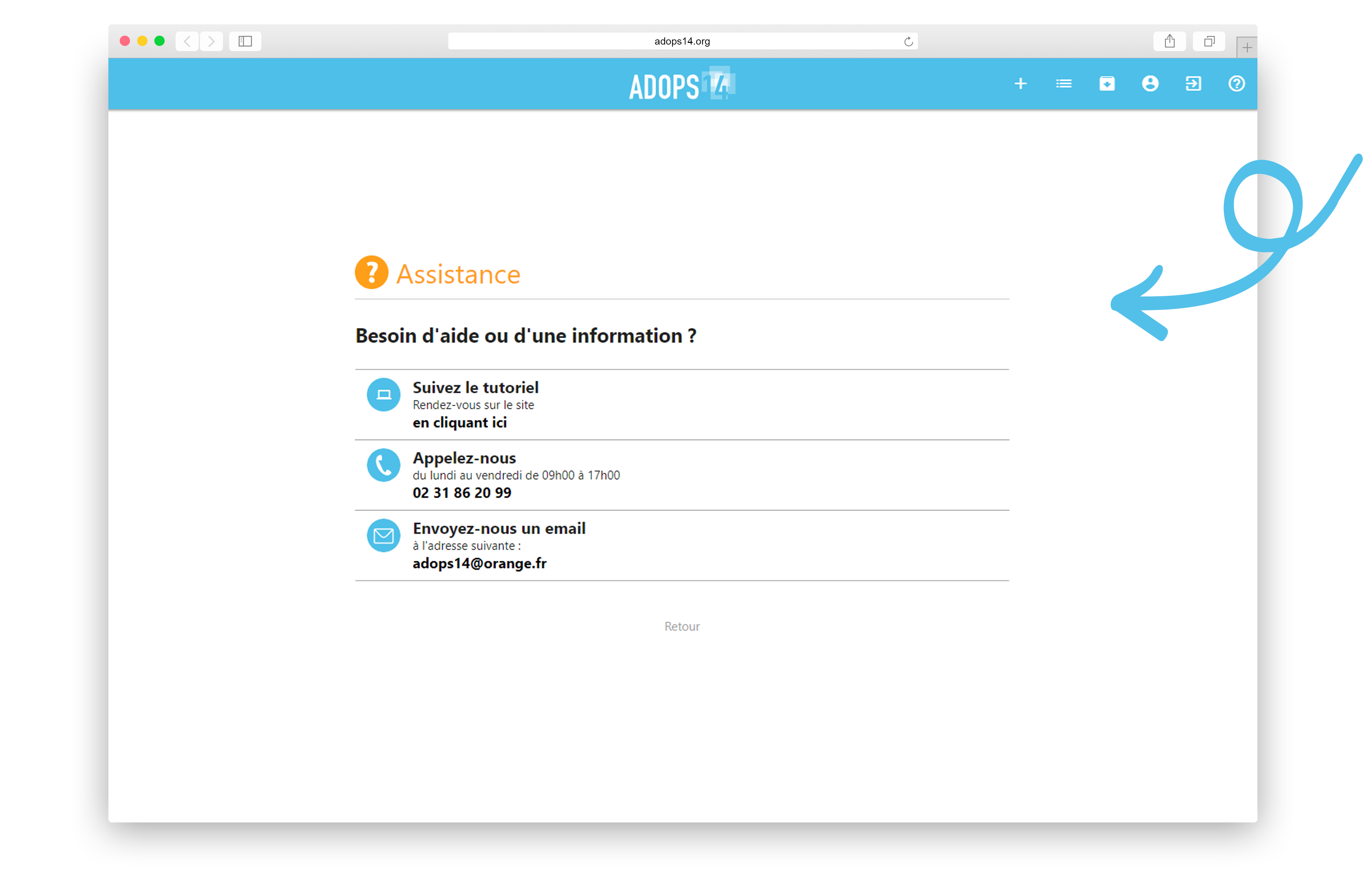The width and height of the screenshot is (1372, 879).
Task: Click the blue laptop tutorial icon
Action: (x=383, y=394)
